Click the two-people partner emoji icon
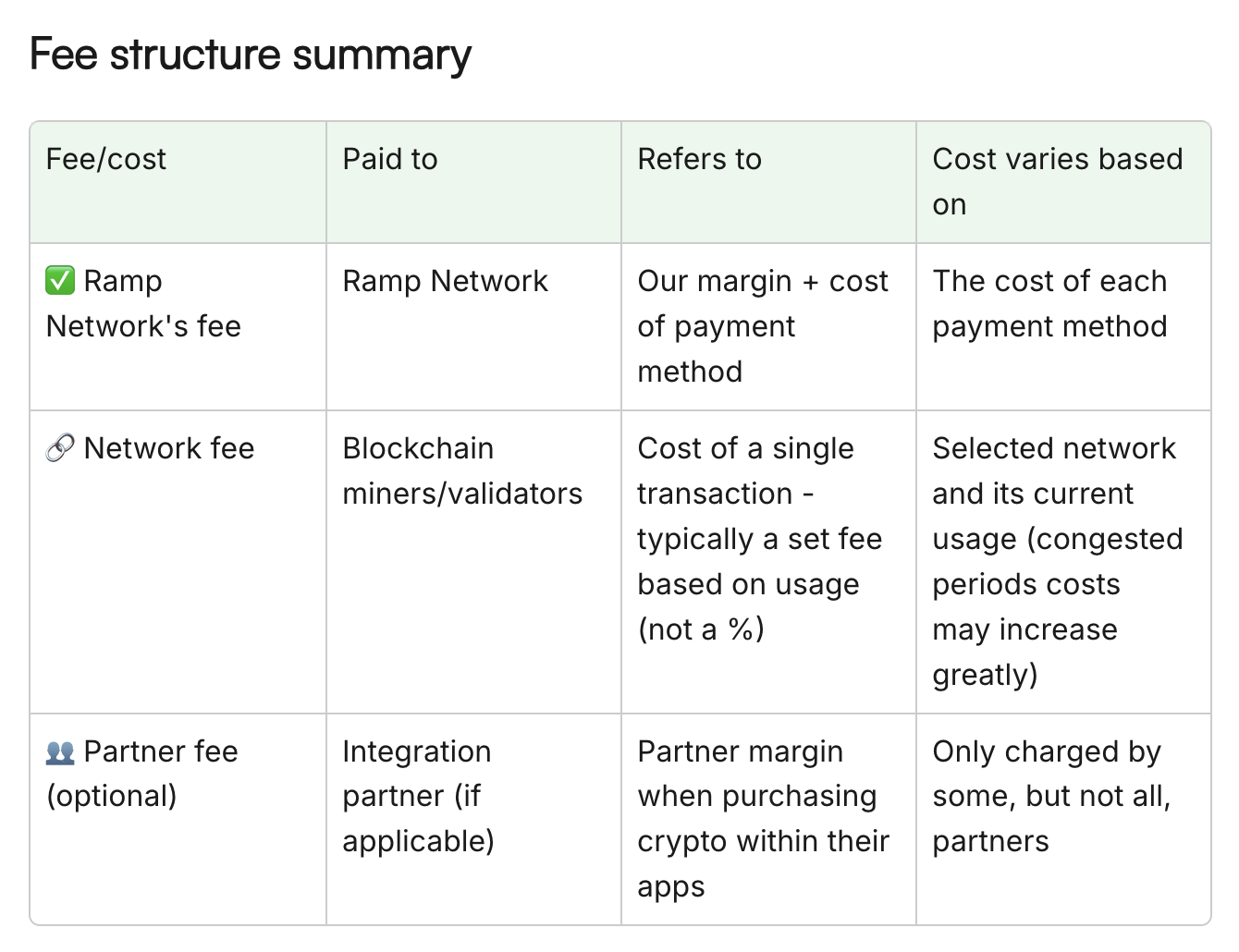This screenshot has height=952, width=1239. click(60, 752)
